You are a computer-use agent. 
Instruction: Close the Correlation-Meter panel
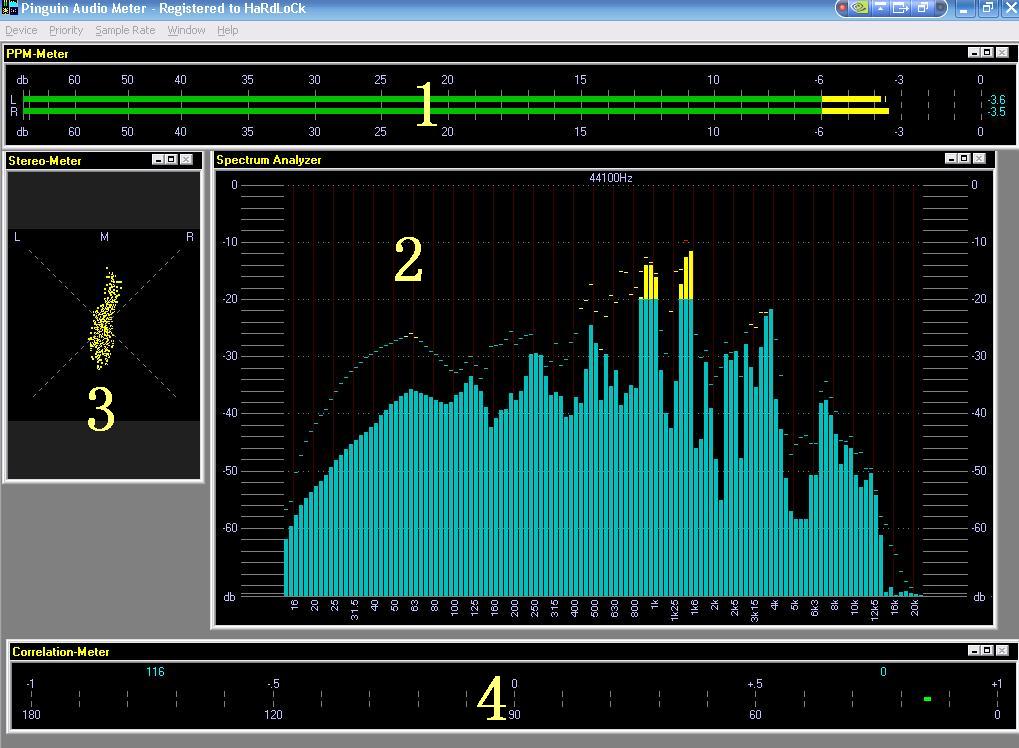point(1002,650)
